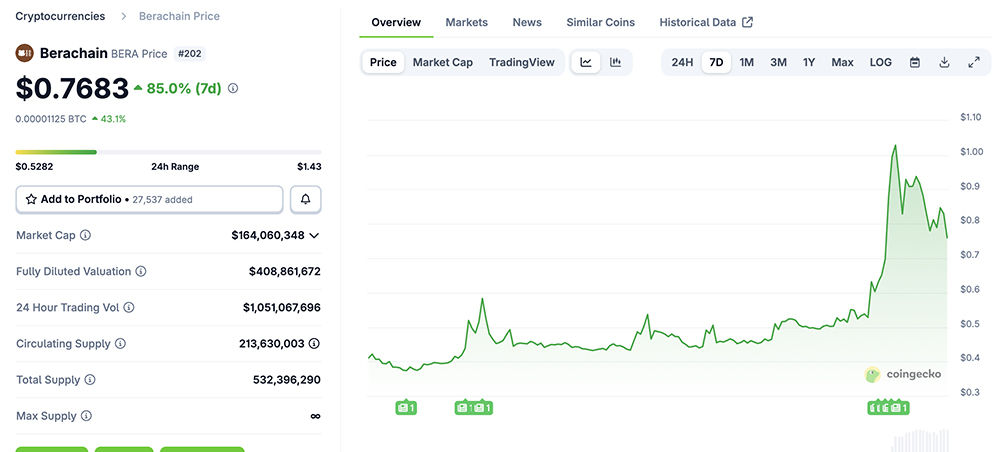Click the $0.5282 range low value
This screenshot has width=1000, height=452.
point(34,167)
